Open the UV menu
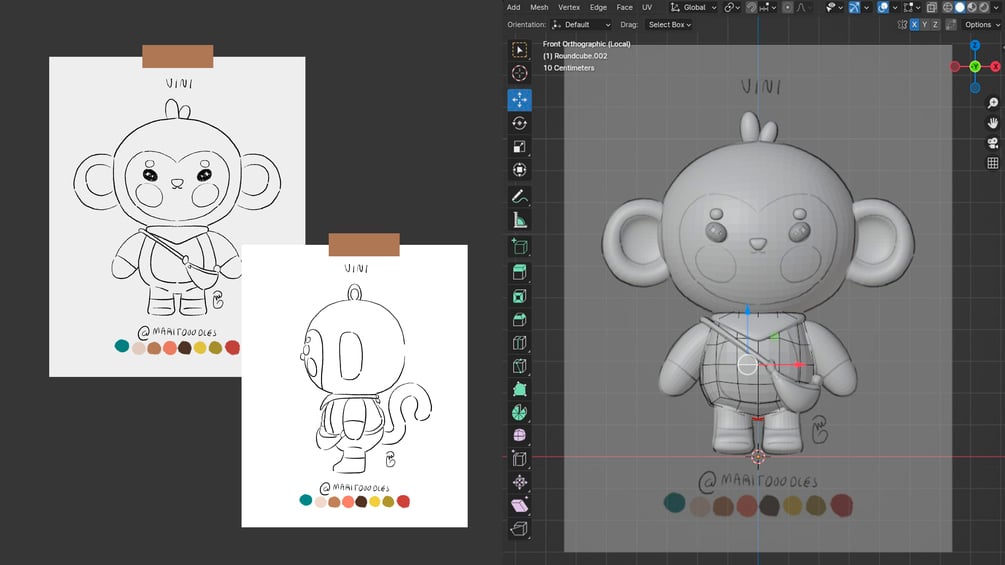The height and width of the screenshot is (565, 1005). click(x=647, y=7)
